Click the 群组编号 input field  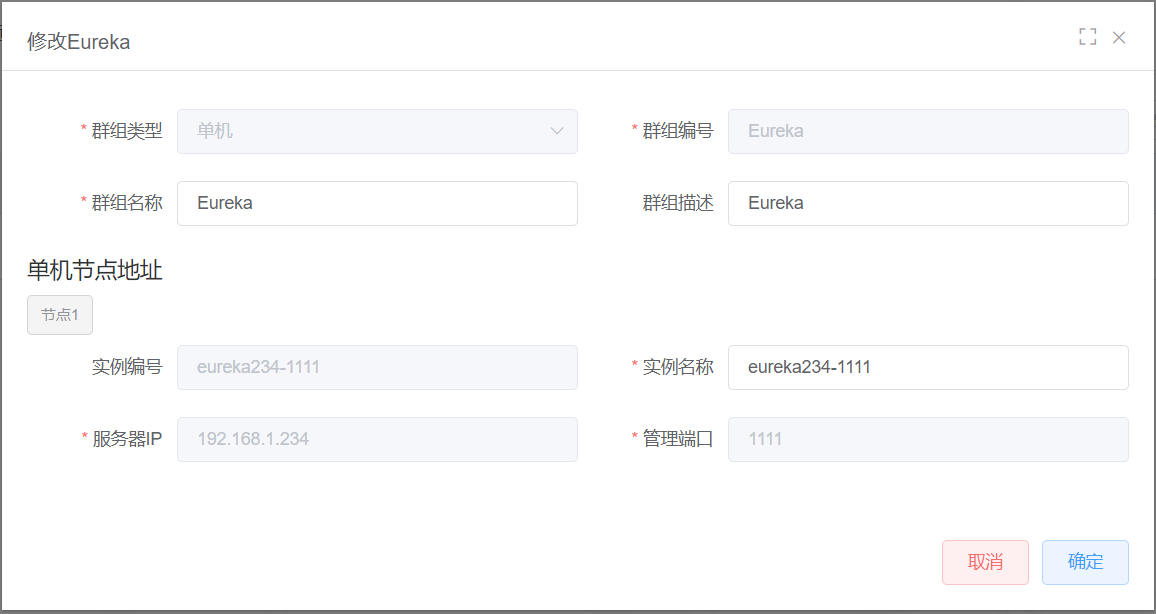tap(928, 131)
